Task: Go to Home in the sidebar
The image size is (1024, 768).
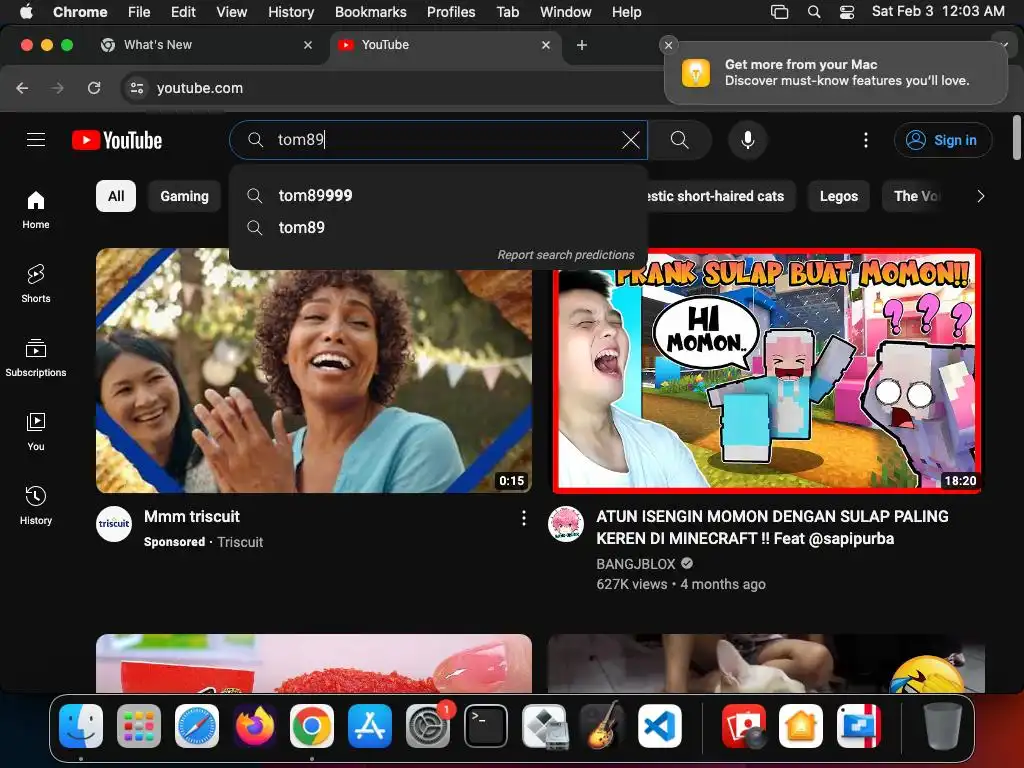Action: [x=36, y=210]
